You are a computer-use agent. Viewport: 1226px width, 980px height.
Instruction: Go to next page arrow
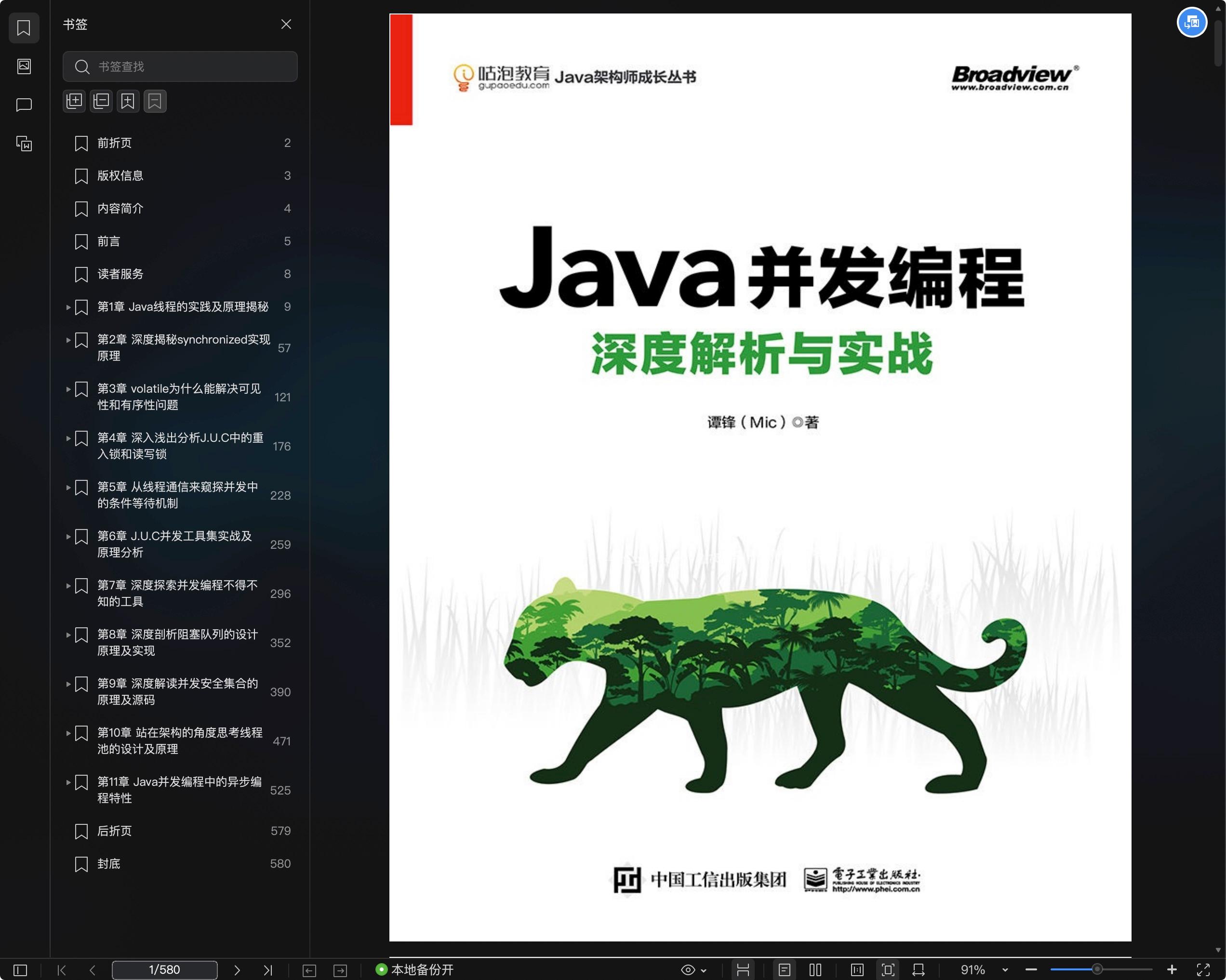pyautogui.click(x=237, y=970)
